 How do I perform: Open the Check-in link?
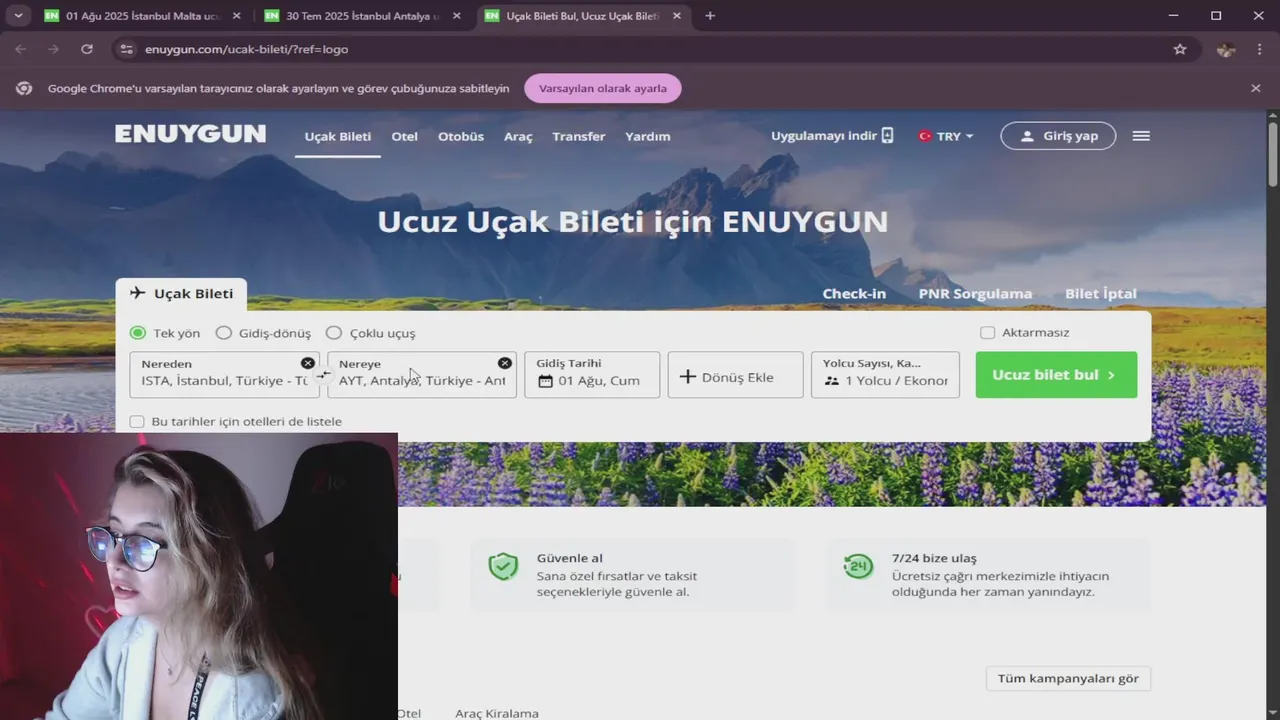854,293
